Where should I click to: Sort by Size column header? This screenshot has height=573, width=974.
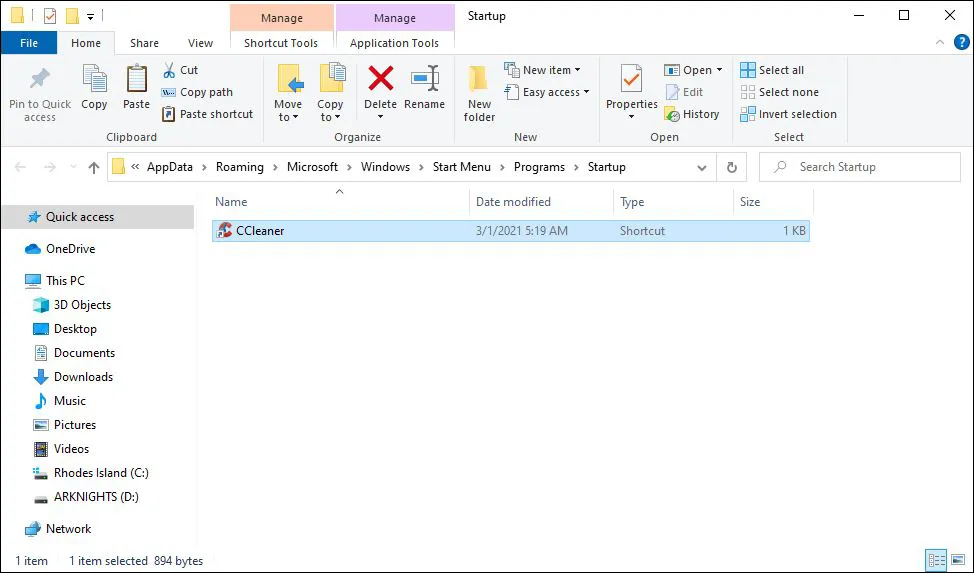click(x=773, y=201)
